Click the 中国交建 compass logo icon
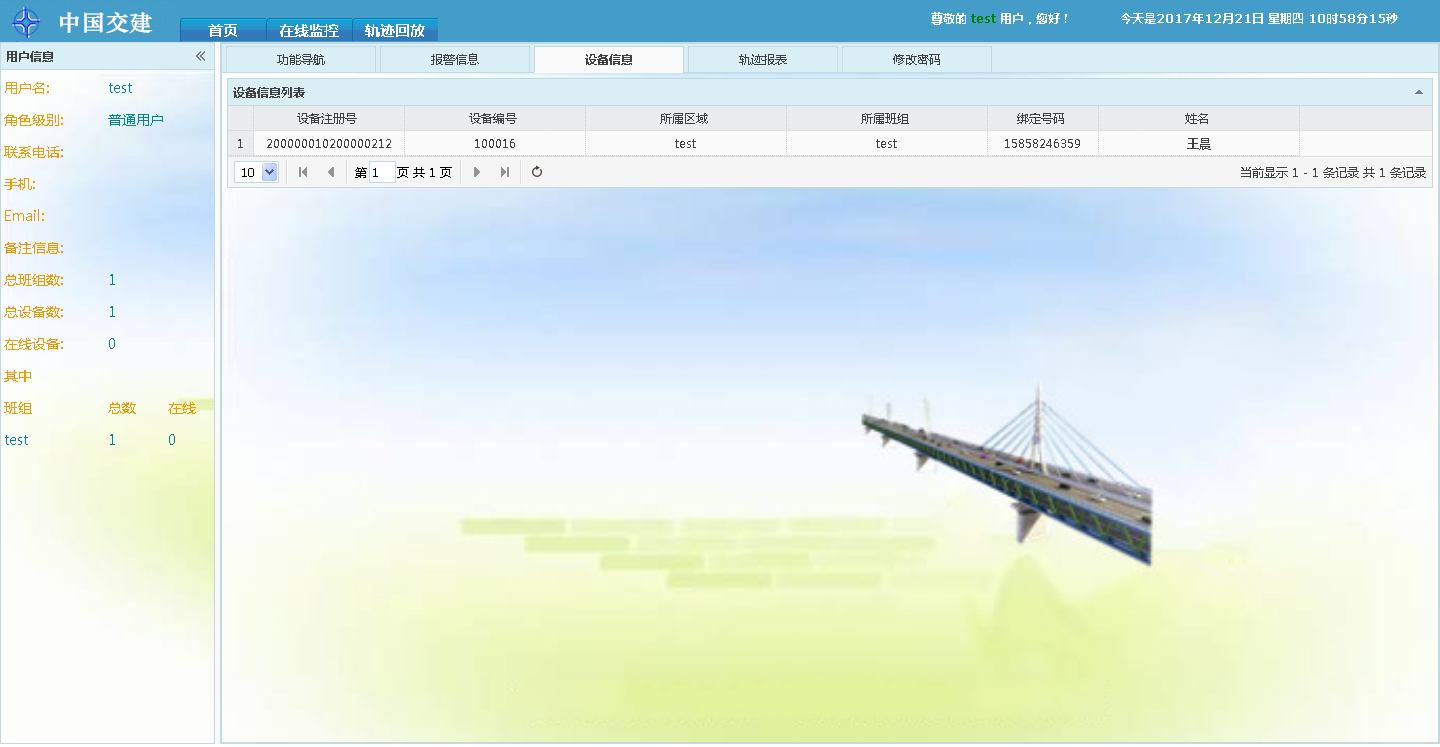This screenshot has height=747, width=1440. [x=26, y=22]
